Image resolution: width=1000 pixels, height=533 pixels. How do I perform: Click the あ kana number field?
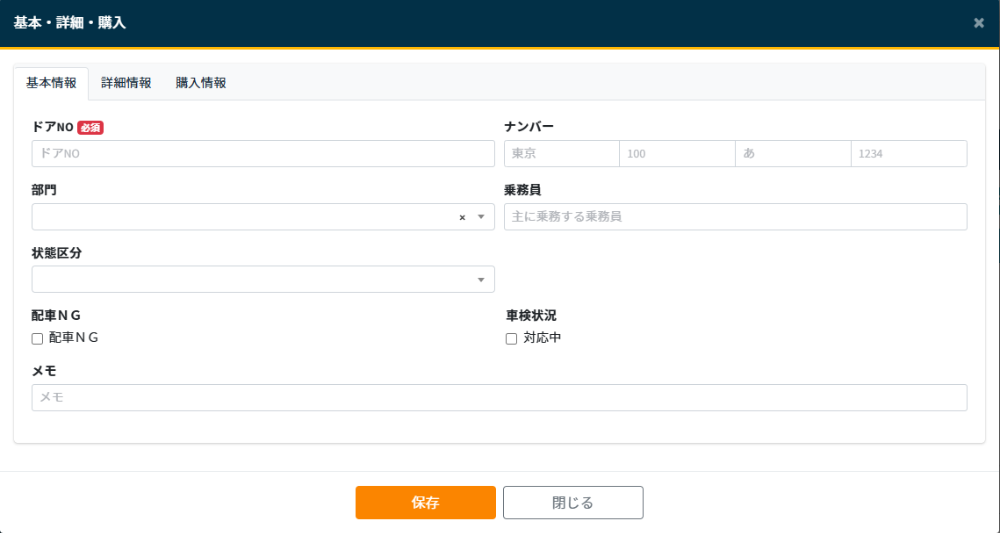tap(793, 154)
